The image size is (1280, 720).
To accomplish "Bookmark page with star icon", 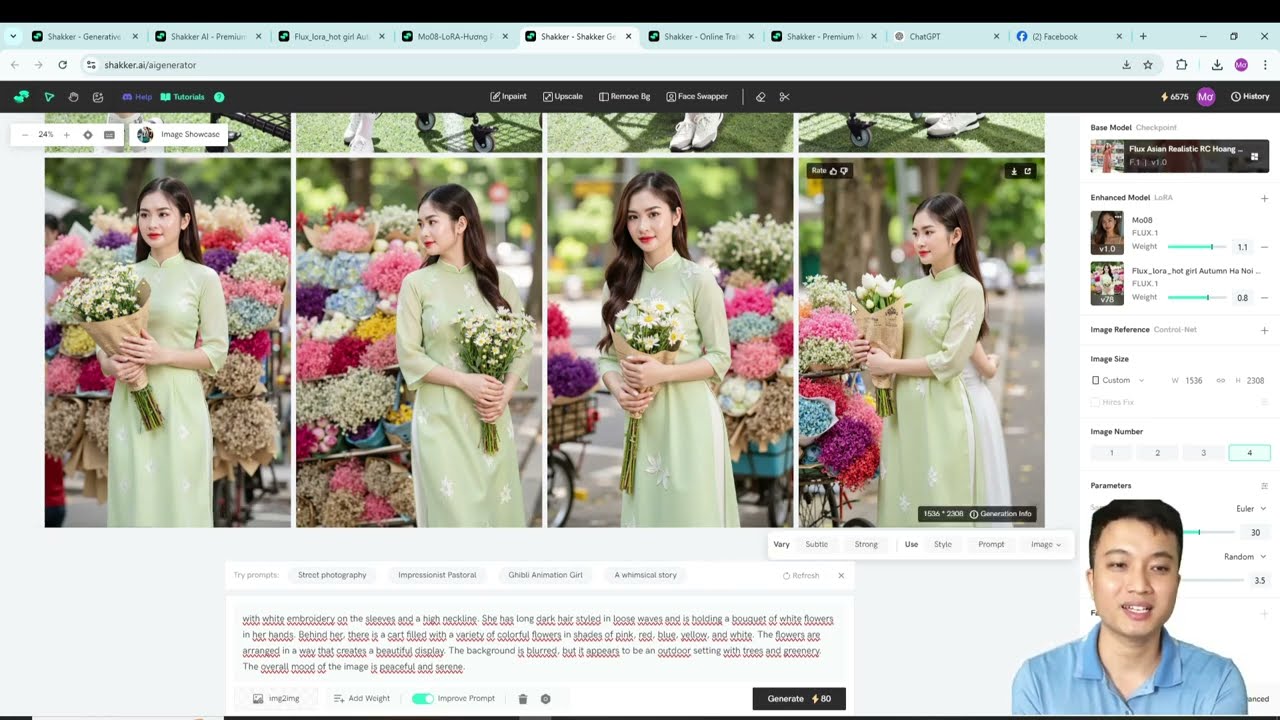I will [x=1148, y=65].
